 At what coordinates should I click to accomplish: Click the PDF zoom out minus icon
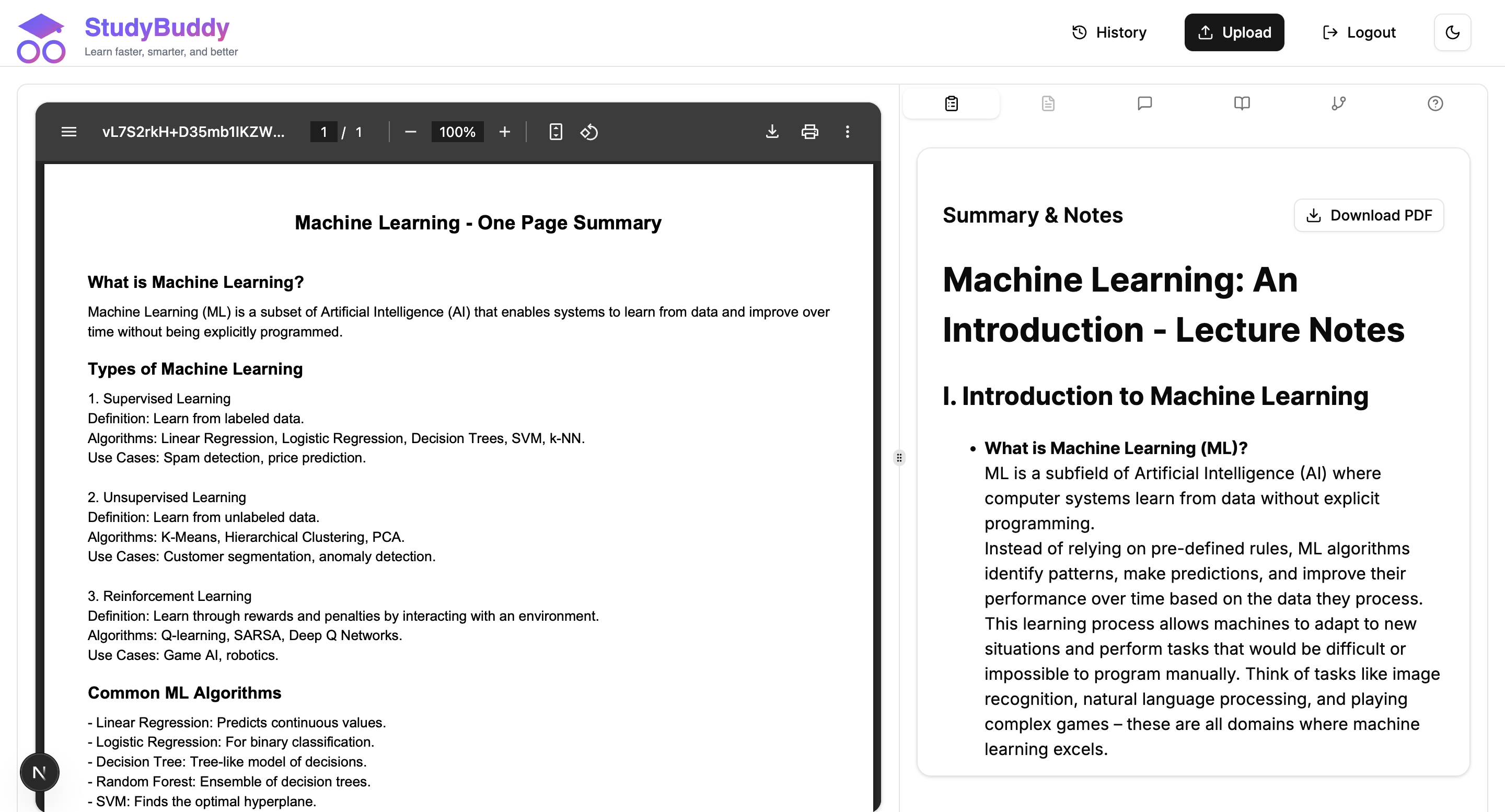[x=410, y=132]
